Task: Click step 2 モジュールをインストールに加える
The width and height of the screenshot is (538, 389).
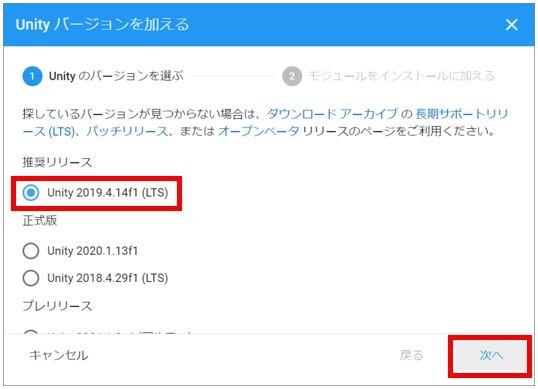Action: pos(388,76)
